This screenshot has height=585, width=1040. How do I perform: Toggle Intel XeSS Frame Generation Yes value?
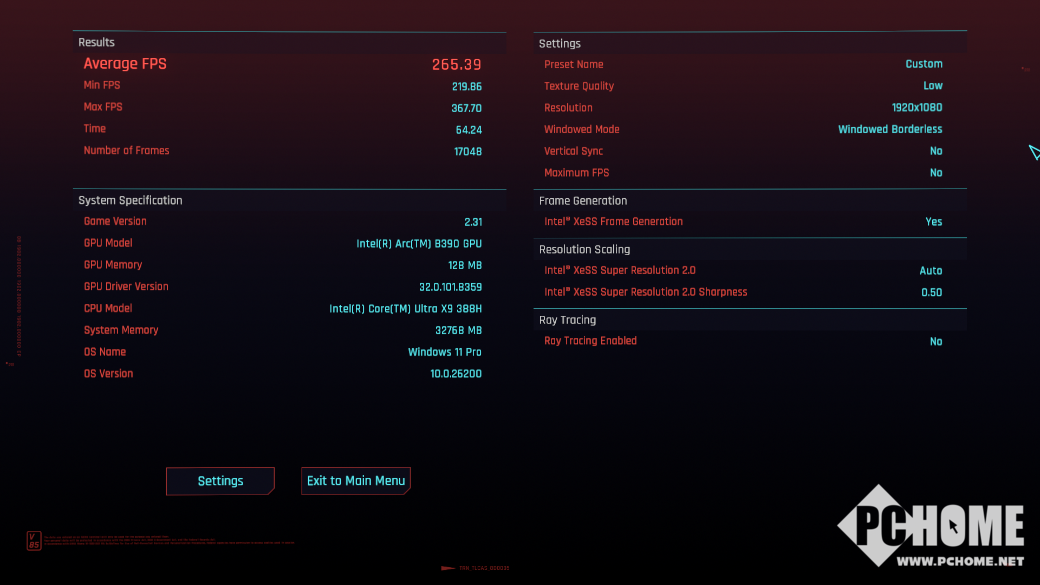point(933,222)
